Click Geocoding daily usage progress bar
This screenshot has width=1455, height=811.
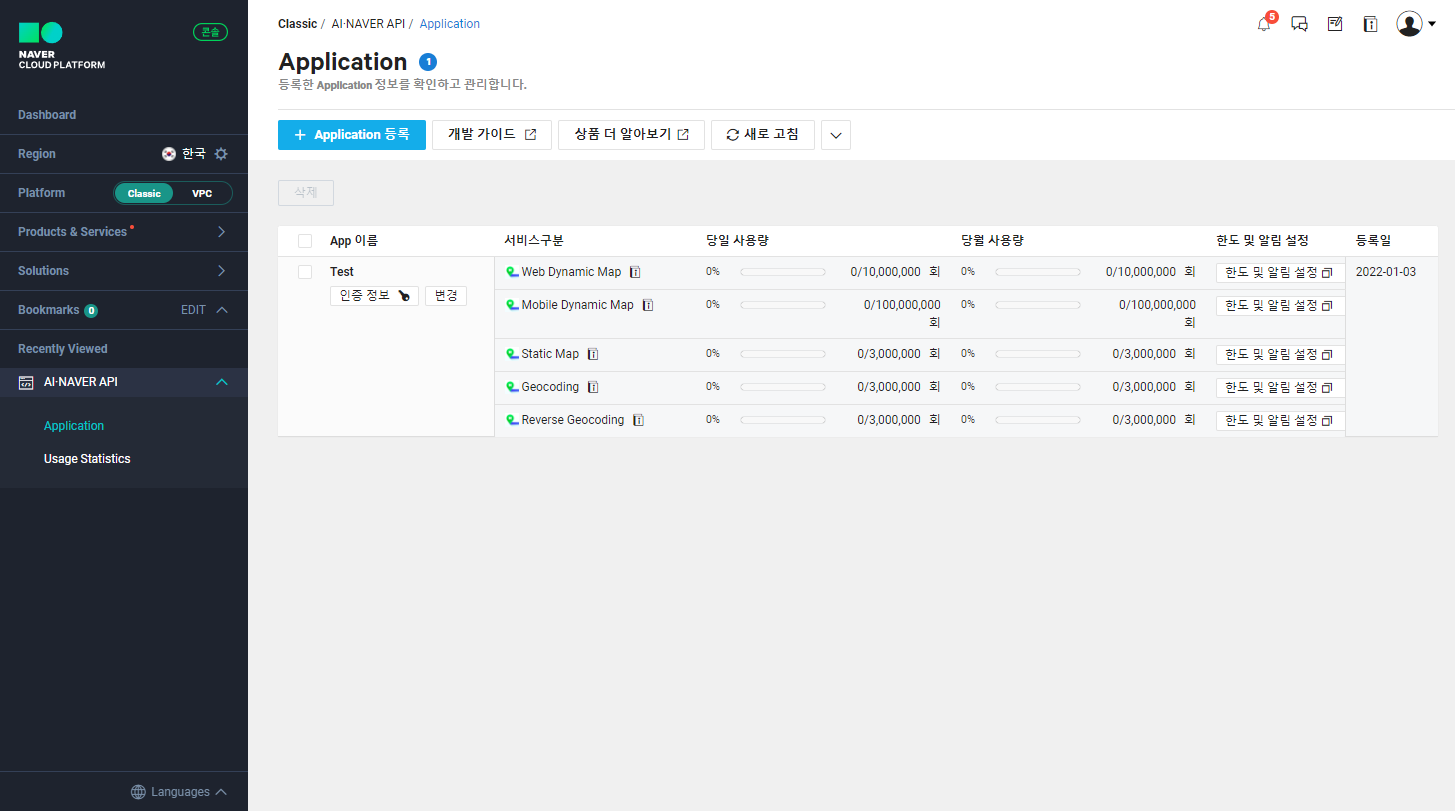coord(783,387)
